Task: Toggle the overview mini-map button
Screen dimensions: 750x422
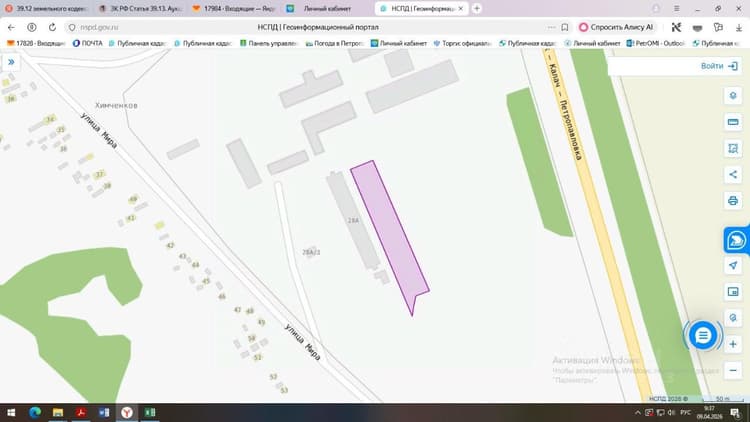Action: [733, 291]
